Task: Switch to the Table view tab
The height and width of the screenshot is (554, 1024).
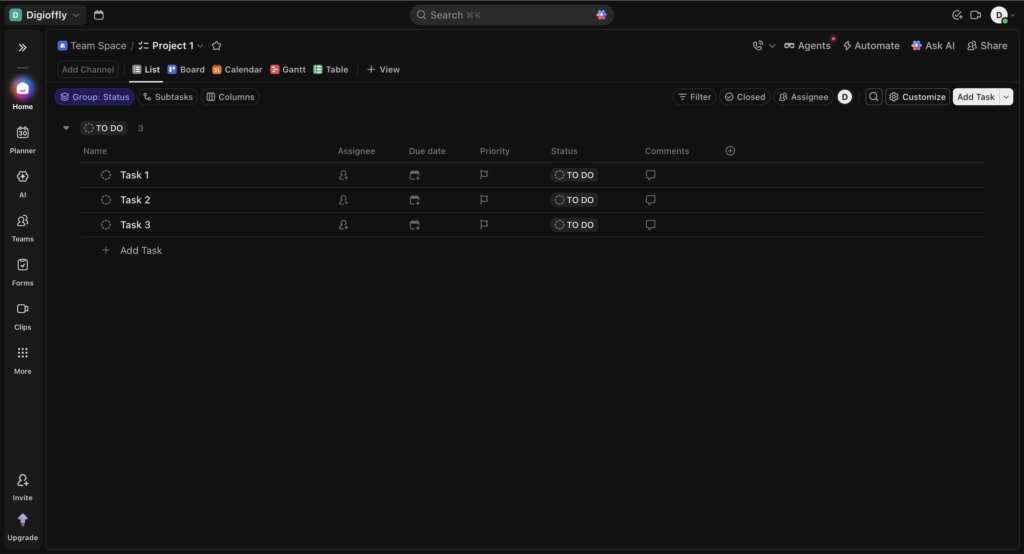Action: pyautogui.click(x=330, y=69)
